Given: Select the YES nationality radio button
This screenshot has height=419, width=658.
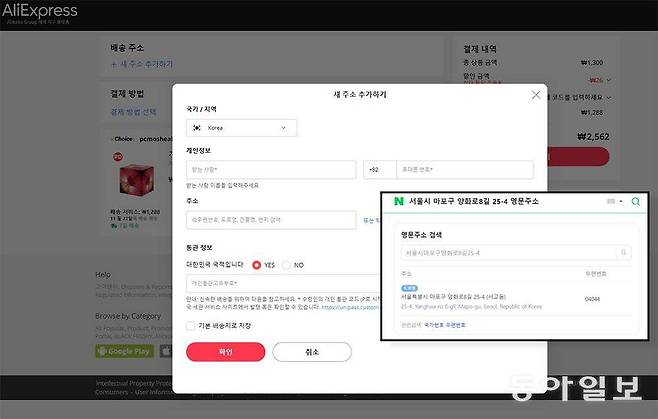Looking at the screenshot, I should 256,265.
